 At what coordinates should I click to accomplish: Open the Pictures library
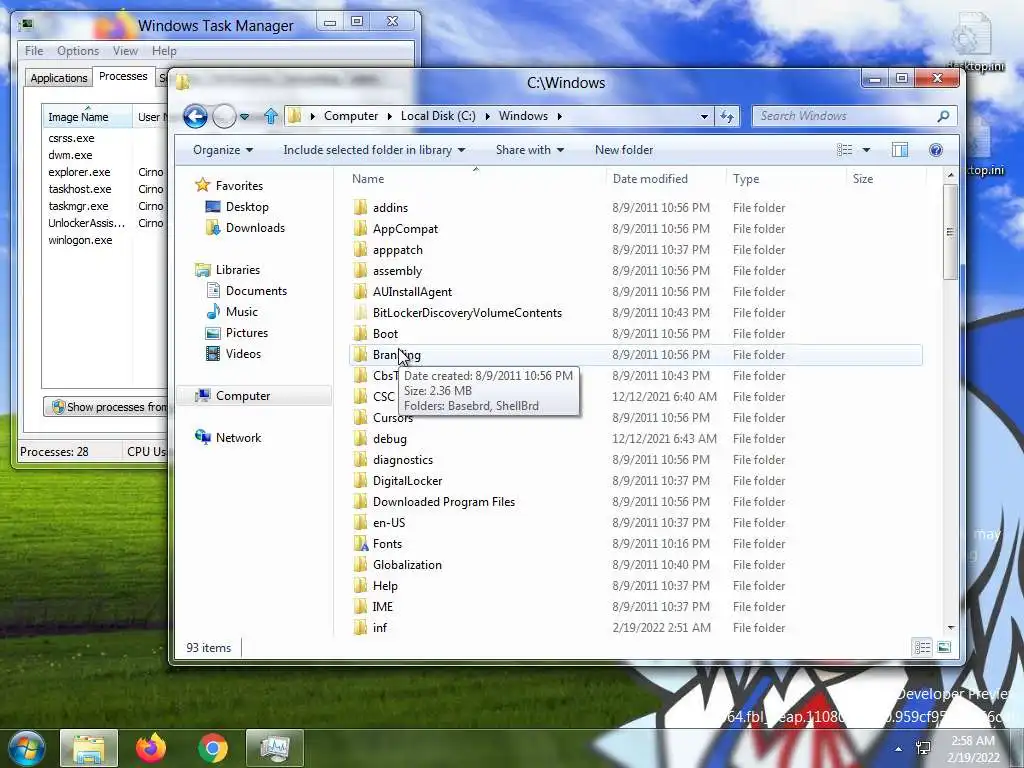pyautogui.click(x=246, y=333)
